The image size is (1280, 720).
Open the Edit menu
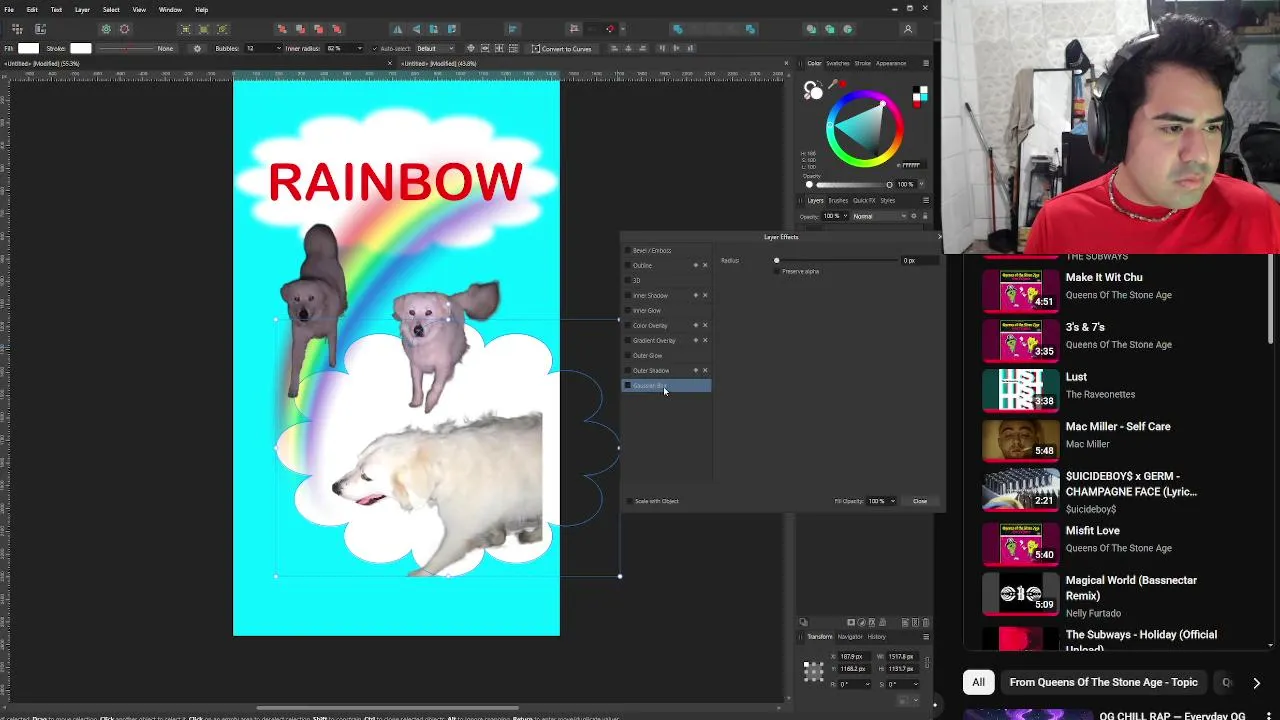(32, 9)
